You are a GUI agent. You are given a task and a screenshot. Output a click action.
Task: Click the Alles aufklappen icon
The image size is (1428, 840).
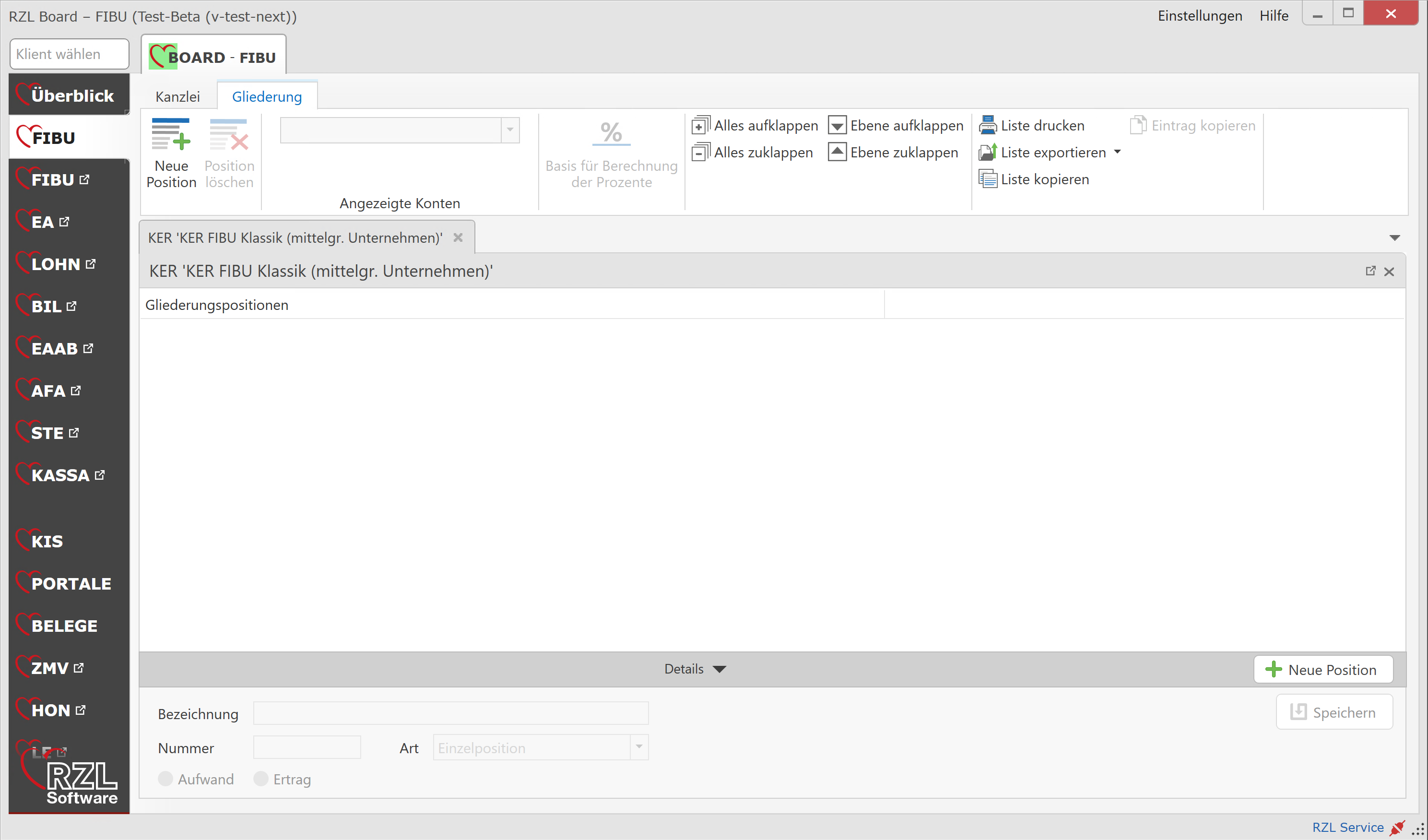[700, 125]
